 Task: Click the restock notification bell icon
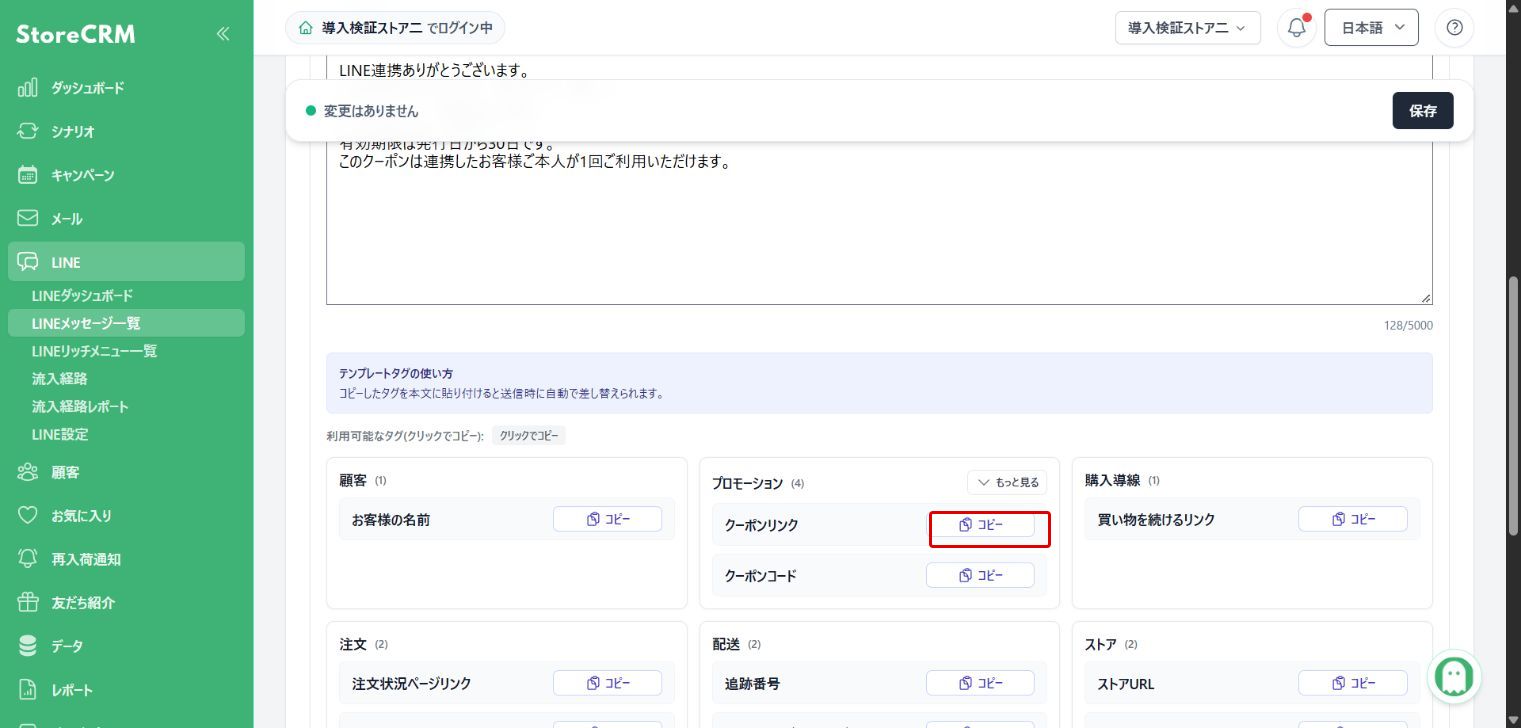coord(28,559)
